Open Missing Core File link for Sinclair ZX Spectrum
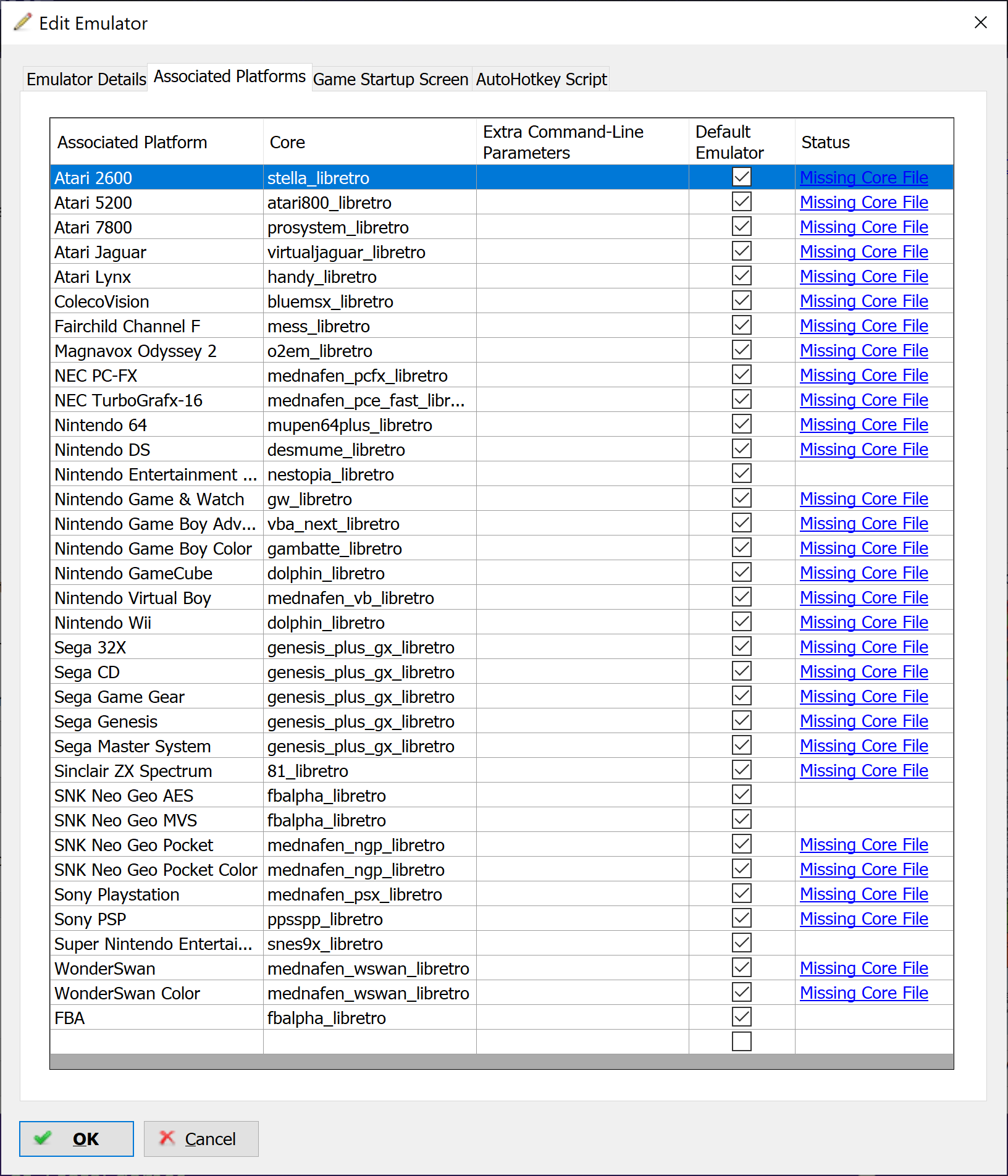Screen dimensions: 1008x1176 point(863,771)
